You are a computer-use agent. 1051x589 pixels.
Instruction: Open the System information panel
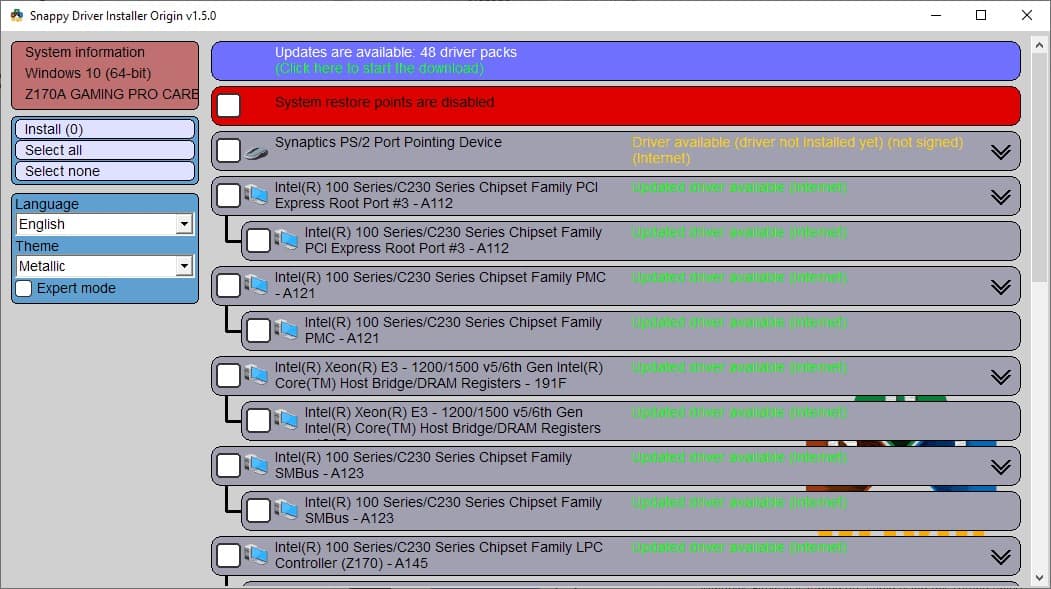105,75
